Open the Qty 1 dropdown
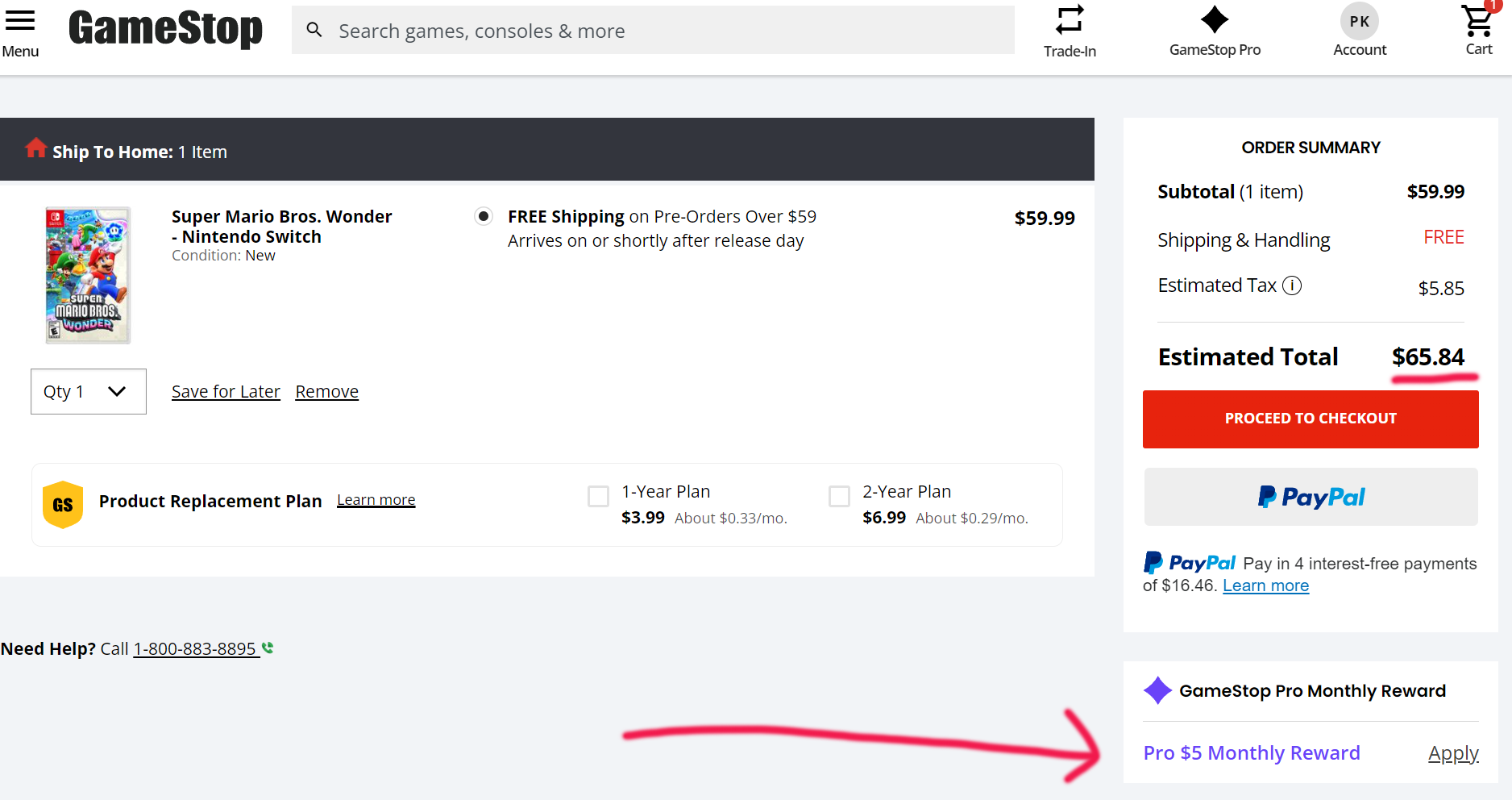This screenshot has height=800, width=1512. [x=89, y=391]
